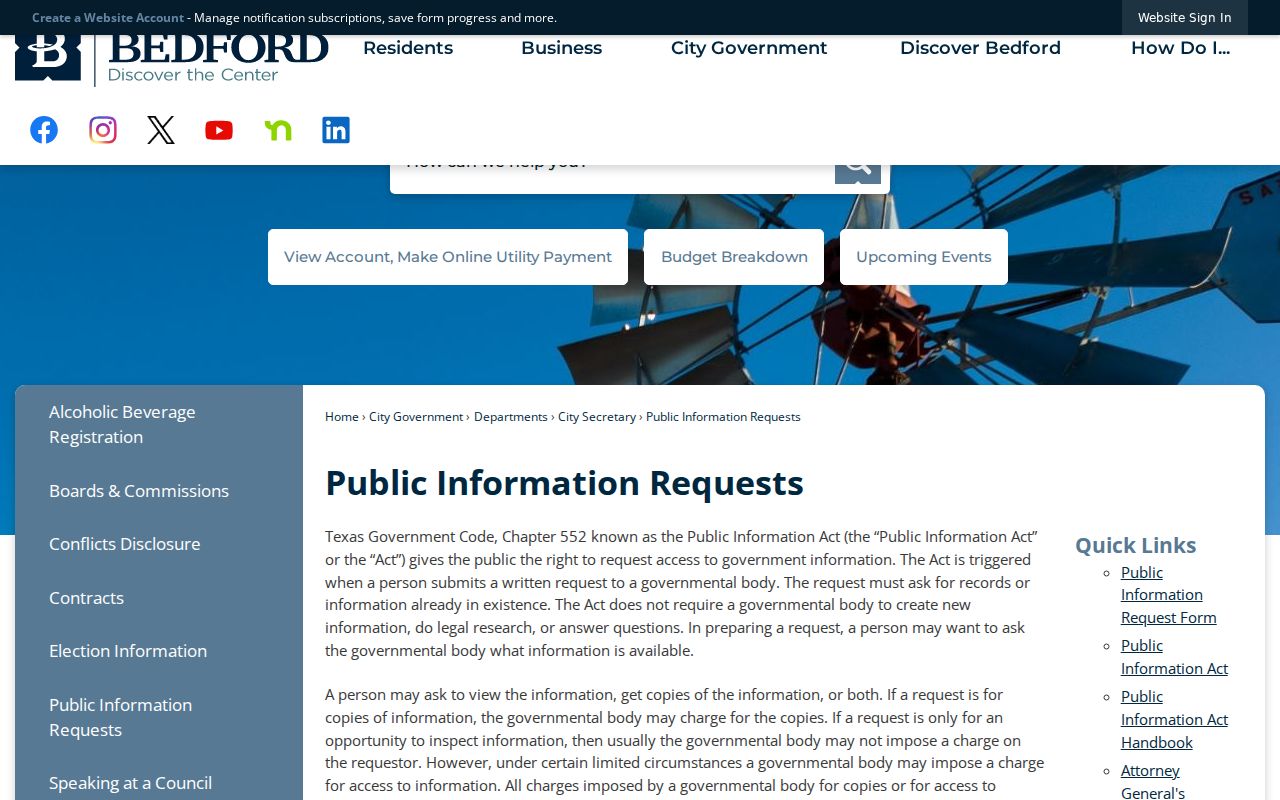Open the Budget Breakdown button
Viewport: 1280px width, 800px height.
[734, 257]
